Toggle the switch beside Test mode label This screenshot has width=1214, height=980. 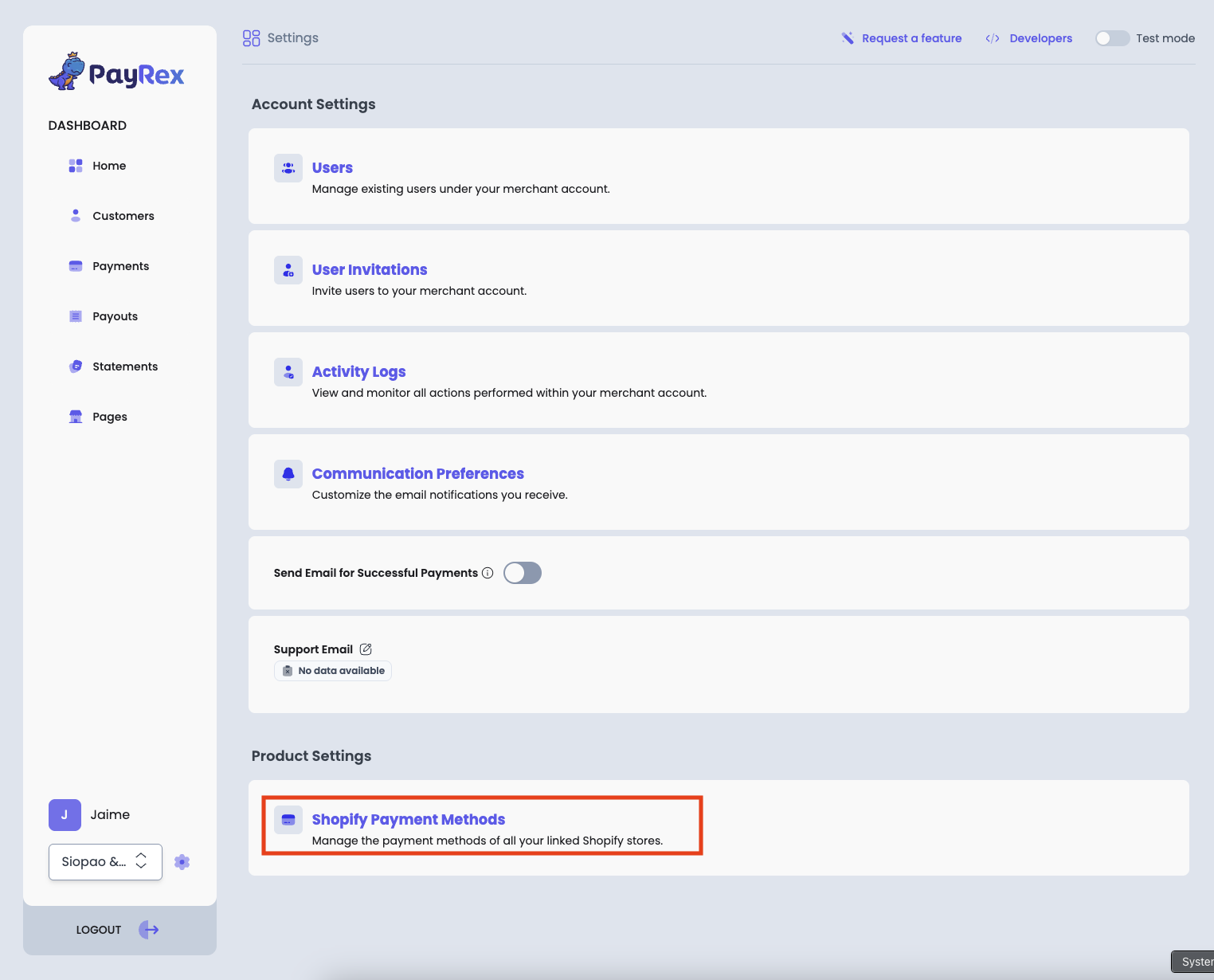(x=1112, y=37)
